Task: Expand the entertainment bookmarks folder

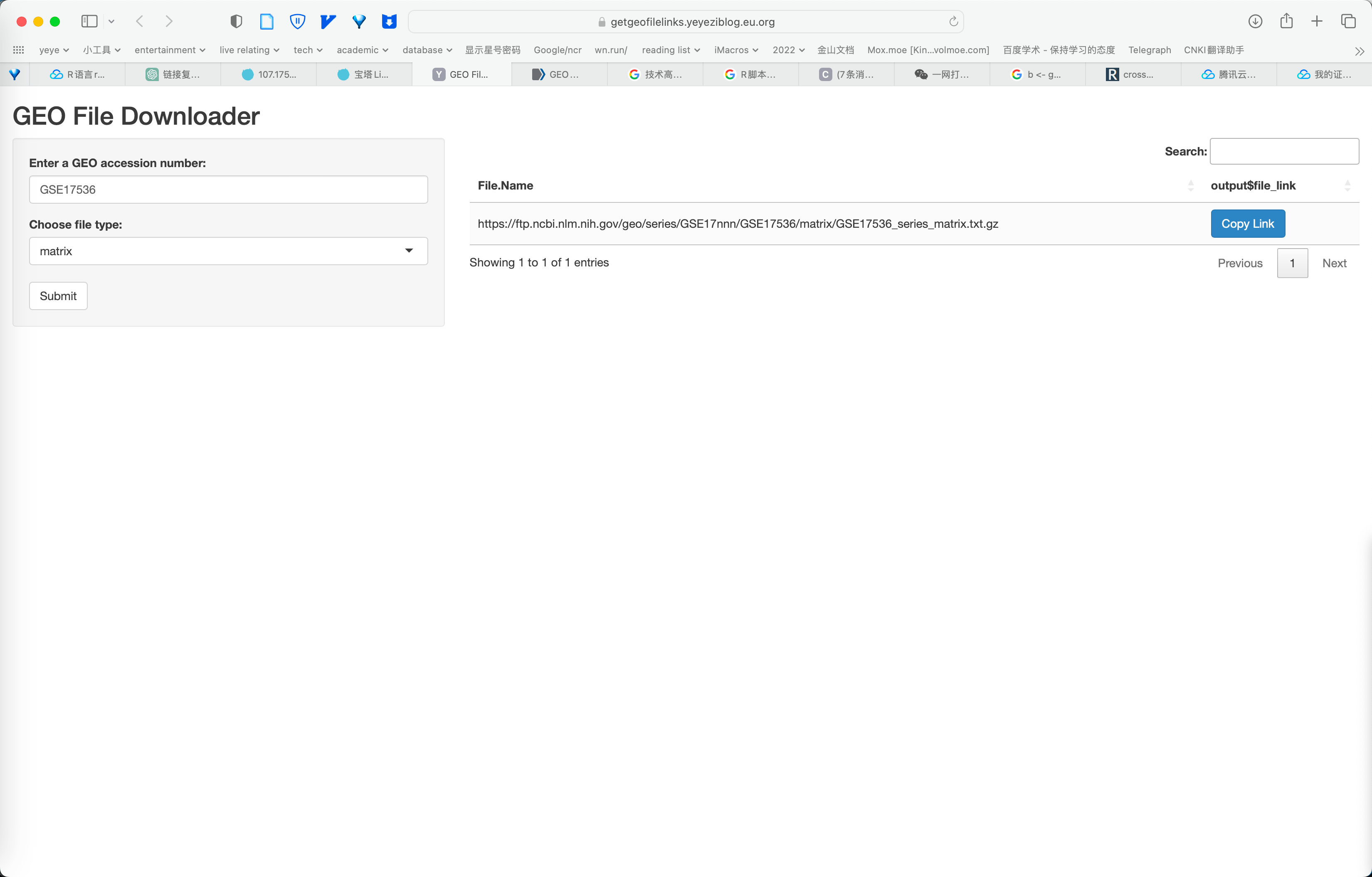Action: [170, 50]
